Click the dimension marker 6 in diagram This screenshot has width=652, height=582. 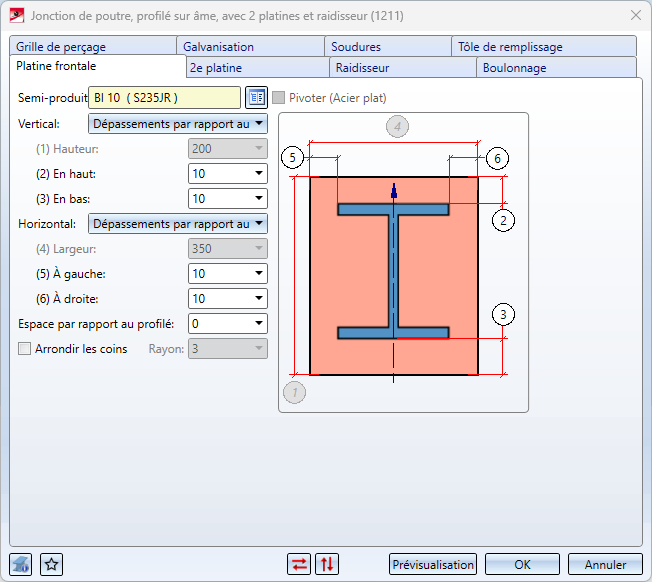tap(497, 158)
